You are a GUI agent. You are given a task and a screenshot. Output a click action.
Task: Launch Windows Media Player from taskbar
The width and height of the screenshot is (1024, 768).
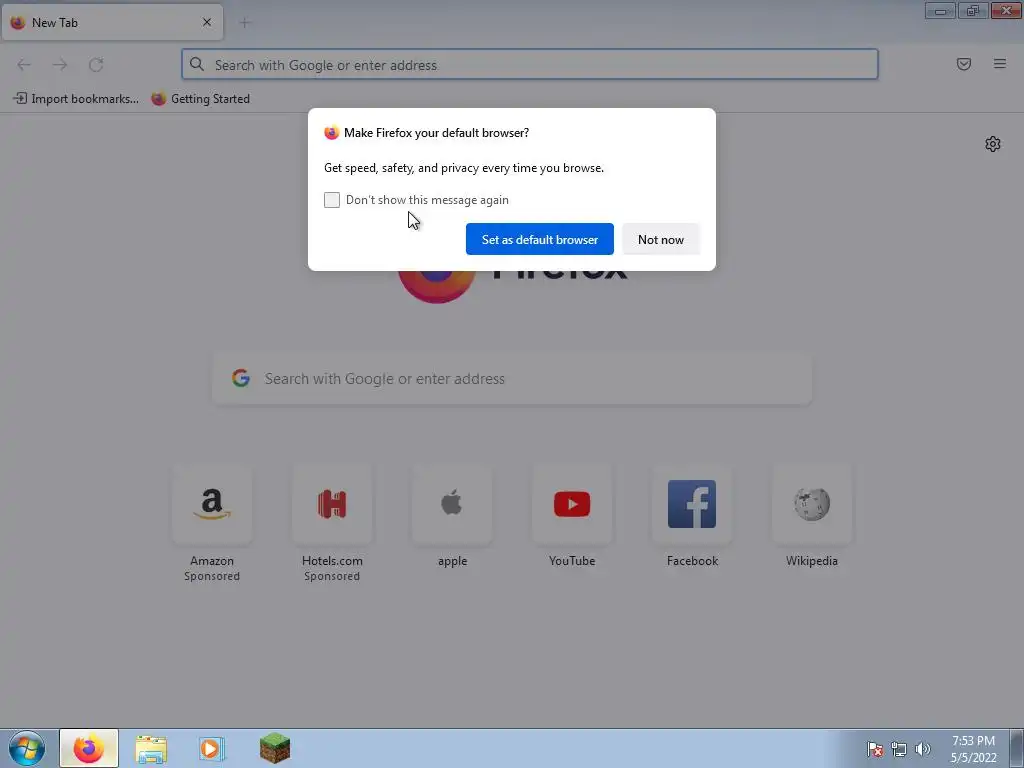pyautogui.click(x=212, y=748)
